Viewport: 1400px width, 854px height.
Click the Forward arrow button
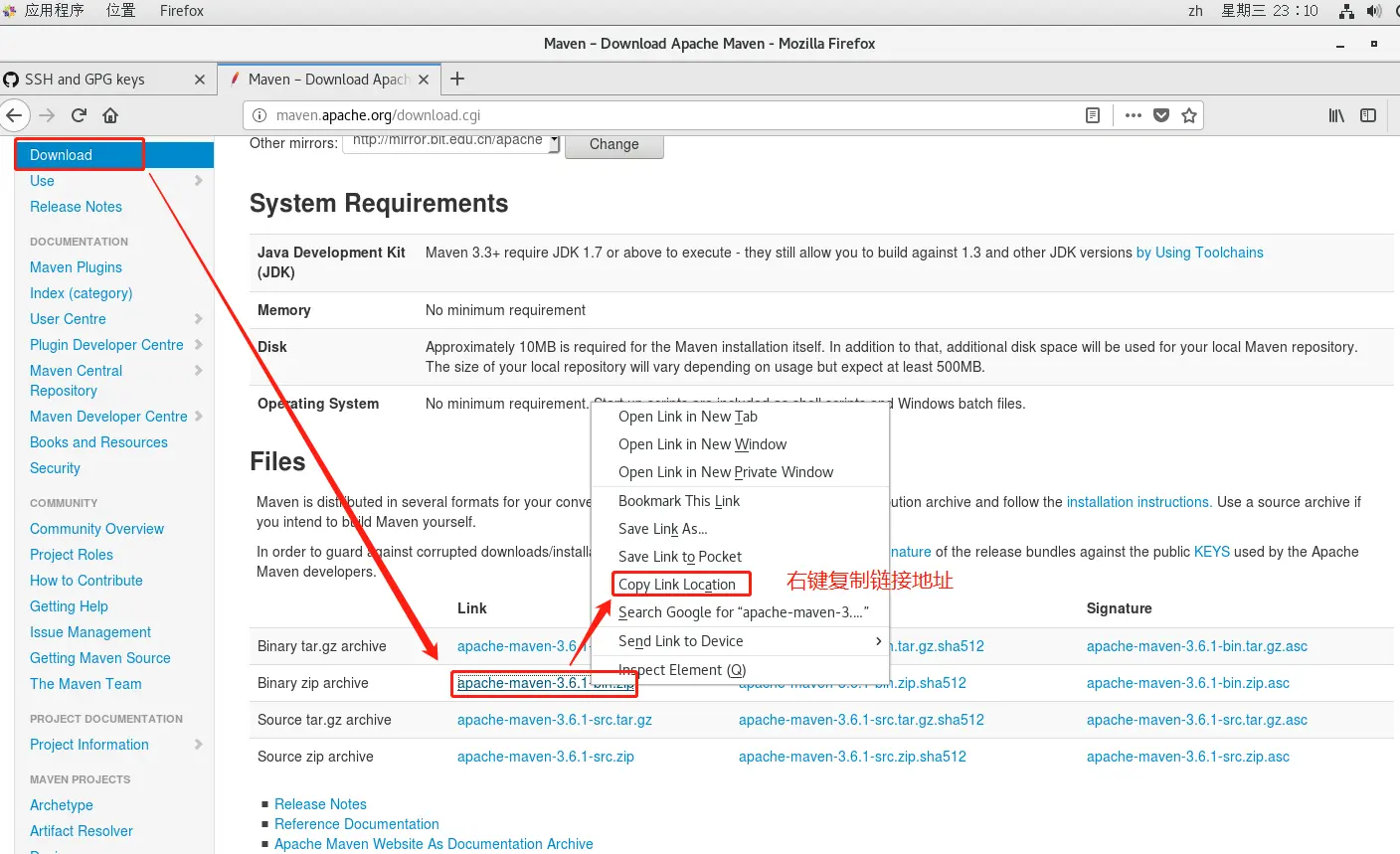pyautogui.click(x=47, y=115)
